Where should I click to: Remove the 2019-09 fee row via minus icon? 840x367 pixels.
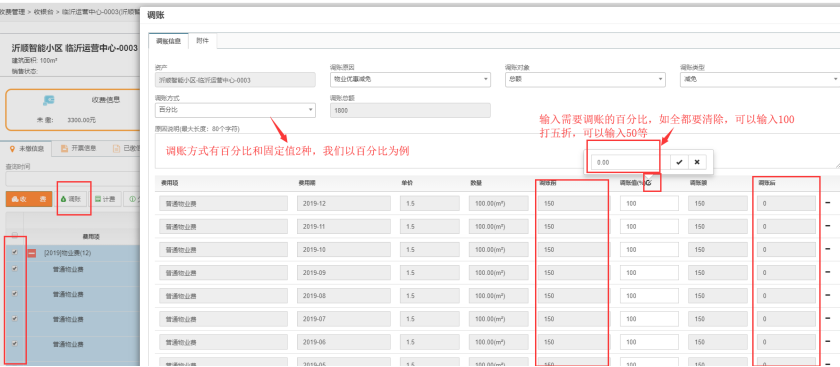point(828,273)
